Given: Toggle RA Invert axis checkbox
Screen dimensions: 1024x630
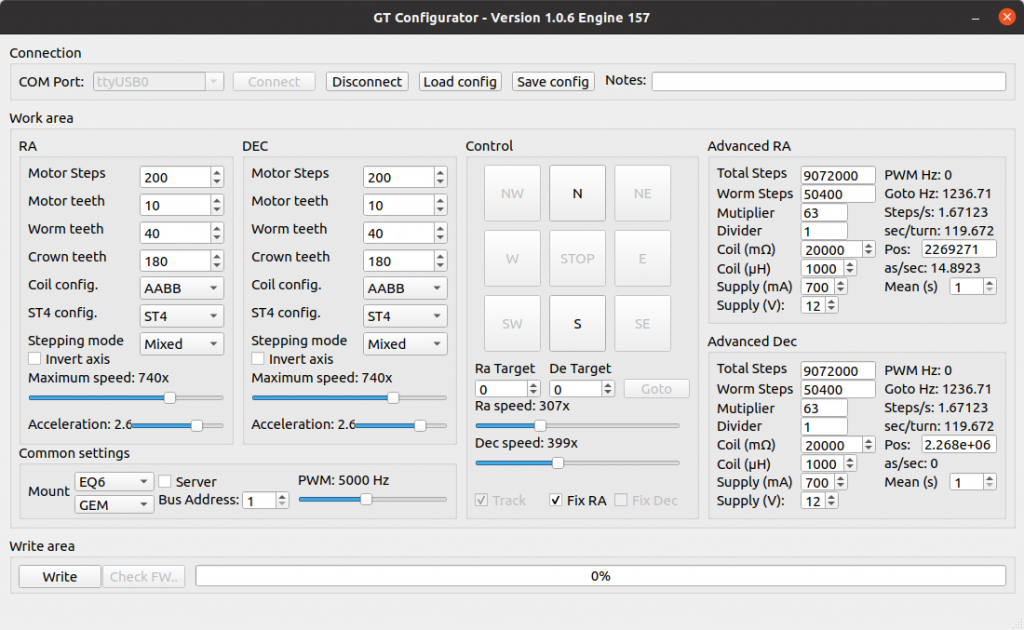Looking at the screenshot, I should pyautogui.click(x=35, y=358).
